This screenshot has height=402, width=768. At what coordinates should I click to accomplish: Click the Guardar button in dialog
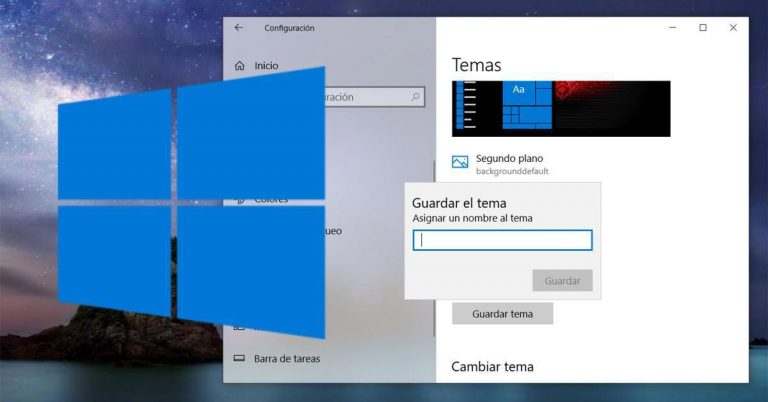pyautogui.click(x=562, y=281)
